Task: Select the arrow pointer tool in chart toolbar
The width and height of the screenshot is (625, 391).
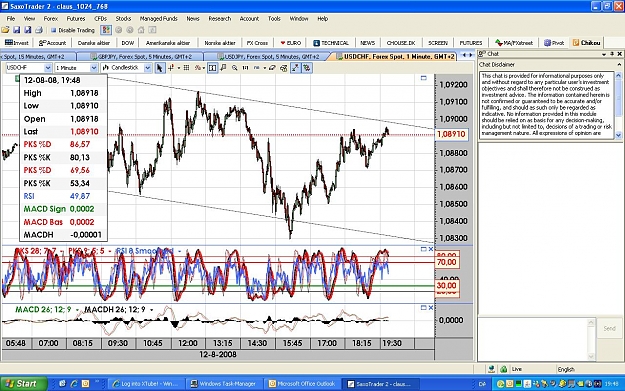Action: click(x=159, y=68)
